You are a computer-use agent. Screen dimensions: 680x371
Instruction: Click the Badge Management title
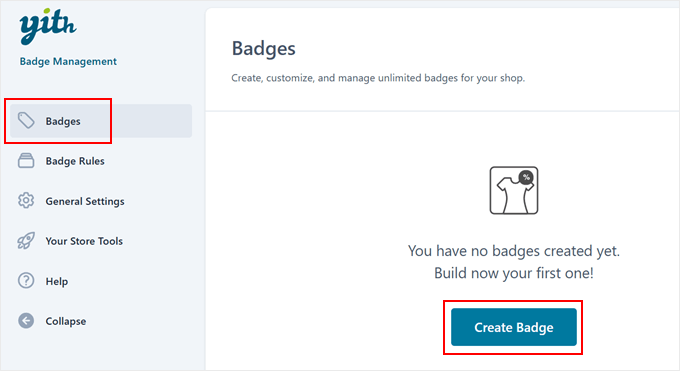point(68,61)
